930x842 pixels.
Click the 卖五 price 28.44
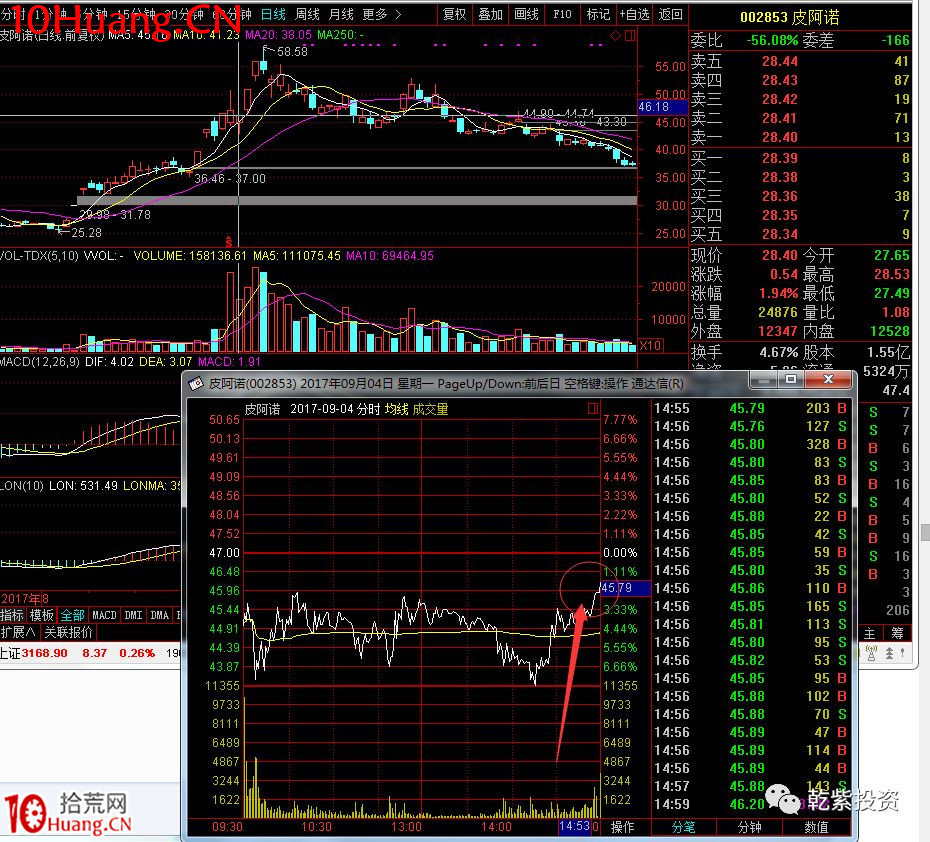tap(780, 61)
